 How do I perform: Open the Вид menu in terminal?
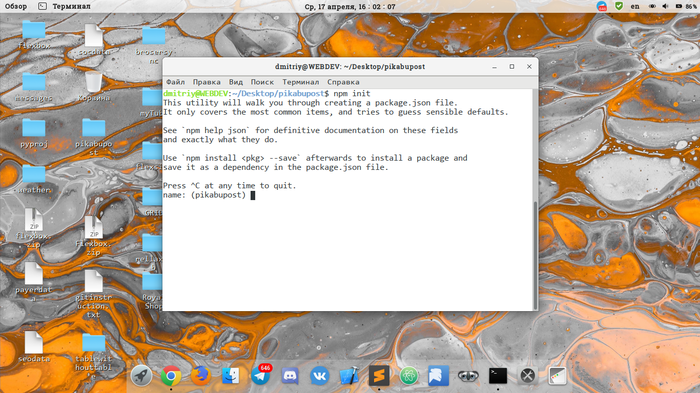pyautogui.click(x=236, y=82)
